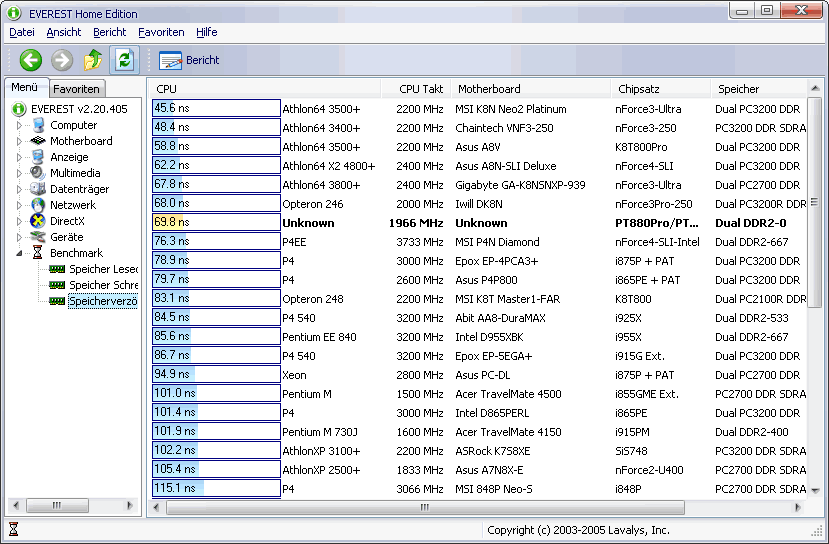Click the 45.6 ns latency bar

216,108
